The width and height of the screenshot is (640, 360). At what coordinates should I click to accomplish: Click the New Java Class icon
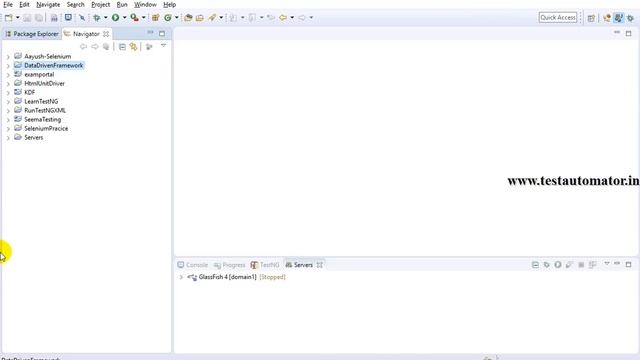point(168,18)
